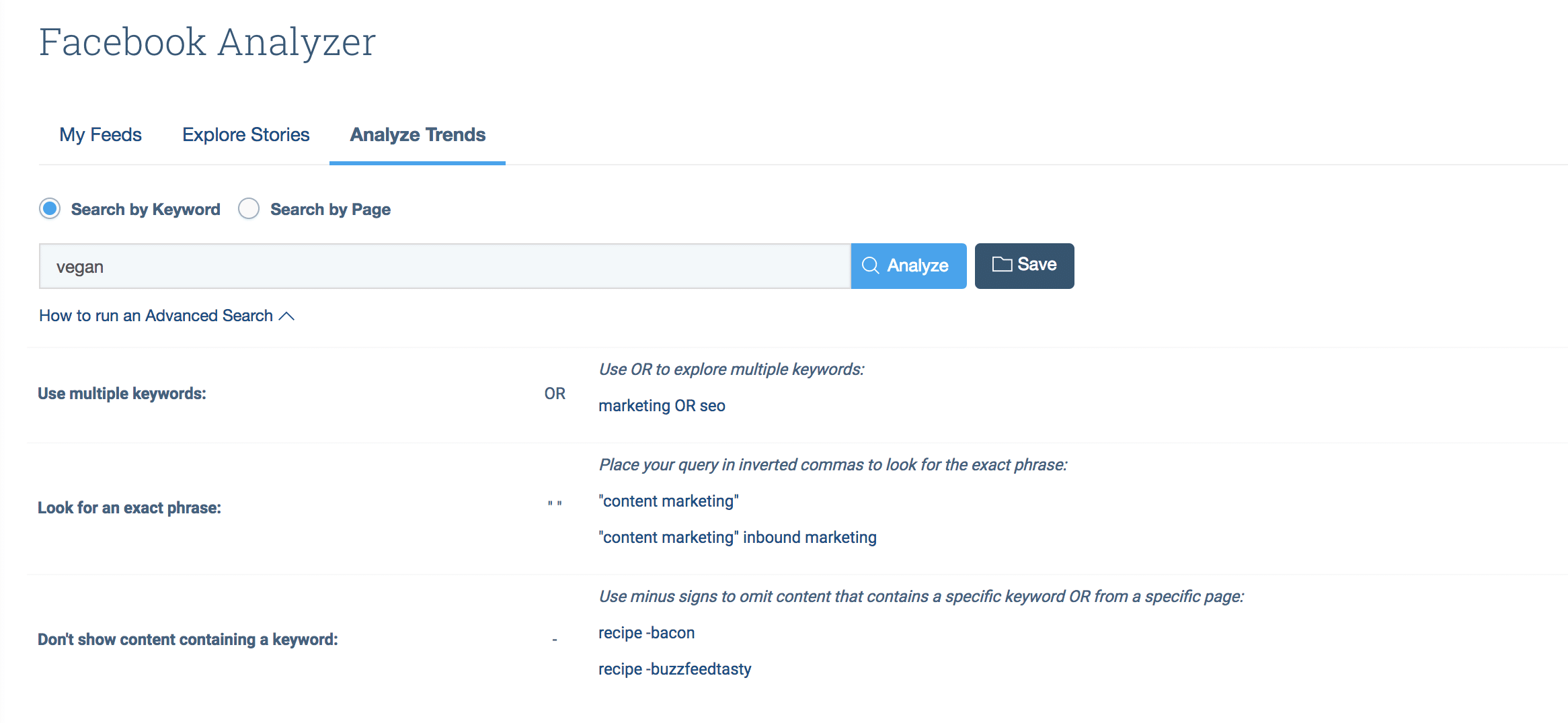This screenshot has height=723, width=1568.
Task: Click the Search by Page label
Action: [x=330, y=210]
